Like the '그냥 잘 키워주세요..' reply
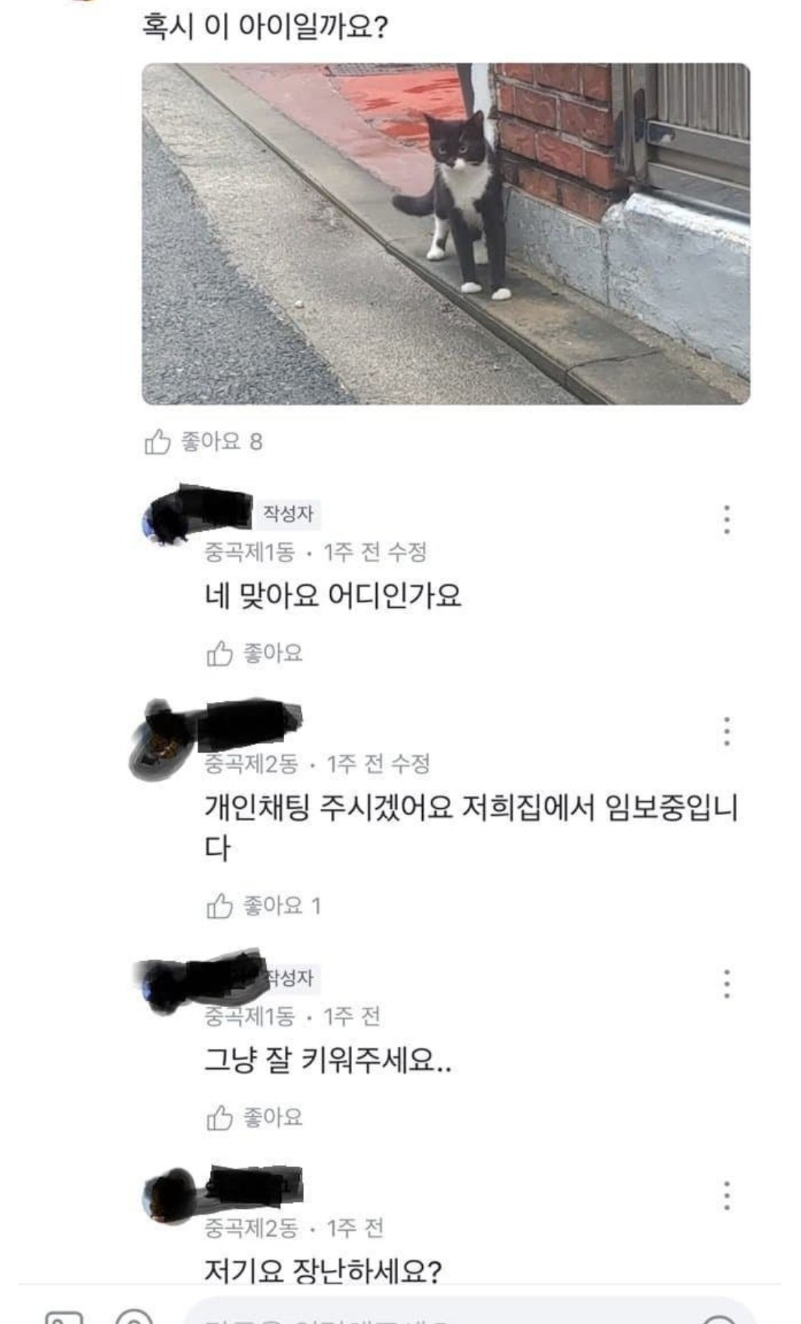 [x=254, y=1117]
